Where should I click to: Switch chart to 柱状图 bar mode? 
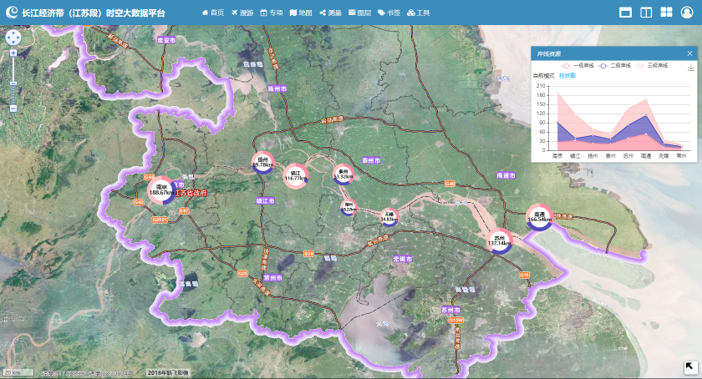[x=567, y=76]
